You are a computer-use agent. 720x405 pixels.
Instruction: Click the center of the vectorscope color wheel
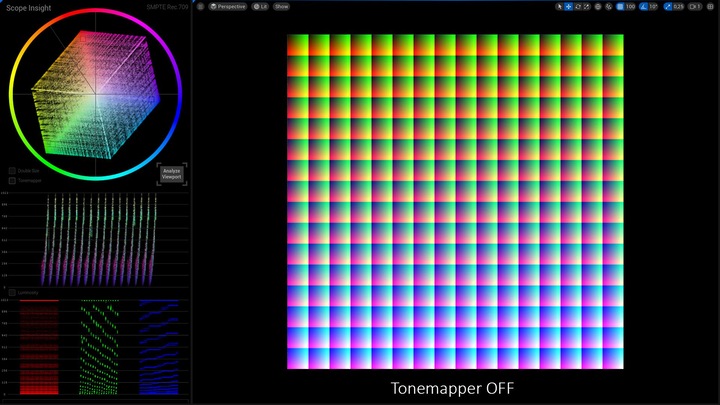[96, 94]
